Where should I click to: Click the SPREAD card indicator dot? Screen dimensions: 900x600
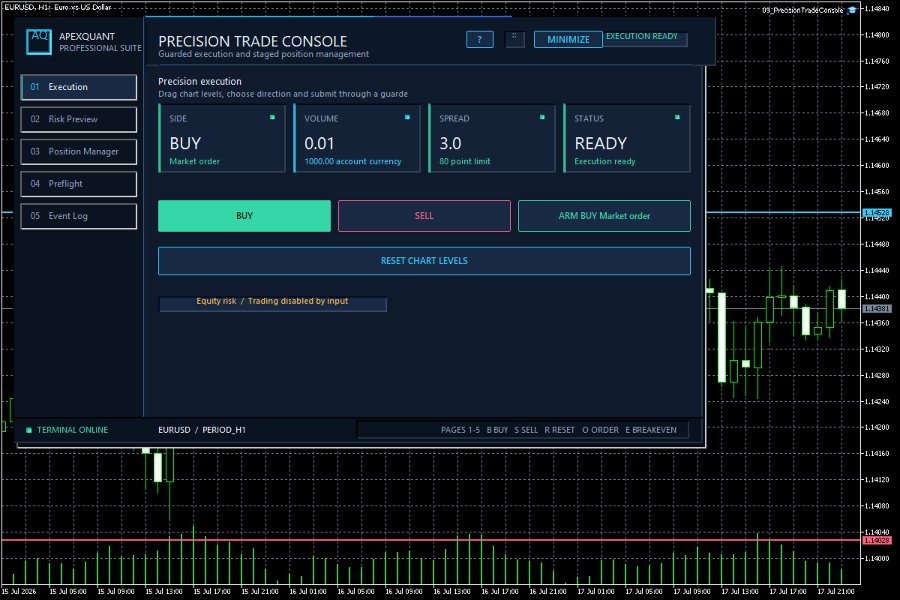pyautogui.click(x=542, y=117)
